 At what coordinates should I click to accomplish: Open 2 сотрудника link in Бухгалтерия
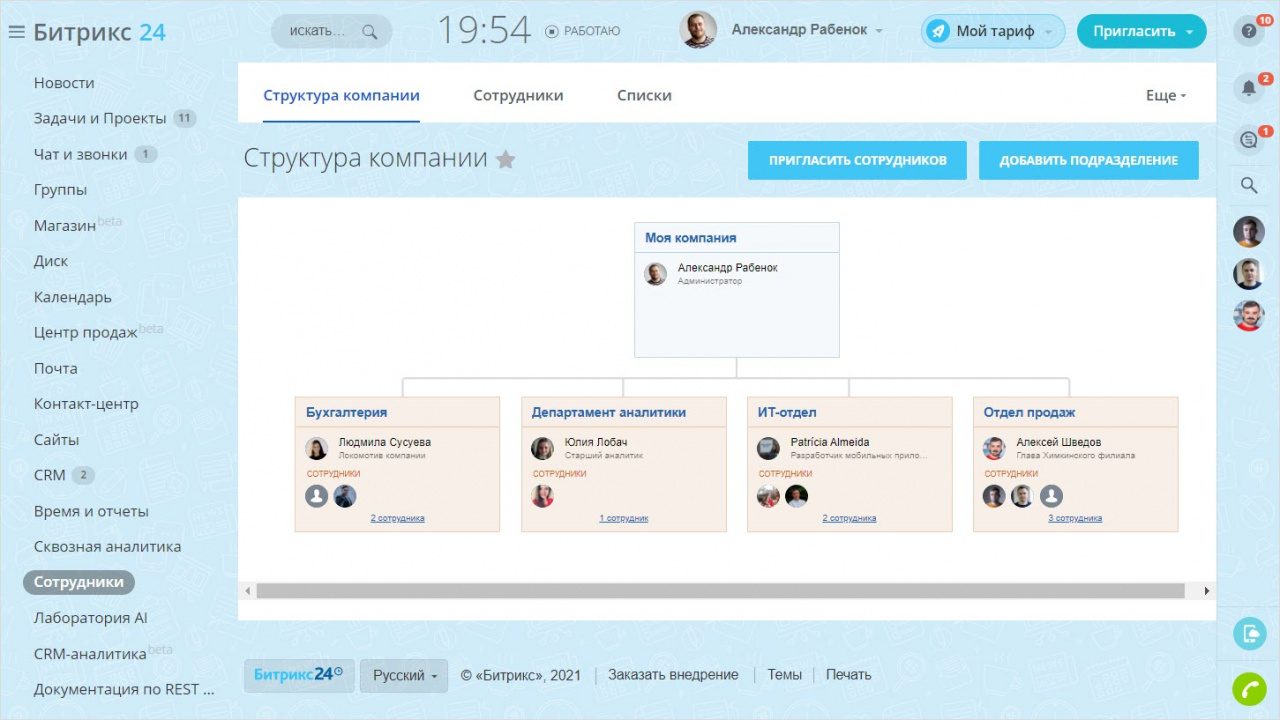[397, 518]
